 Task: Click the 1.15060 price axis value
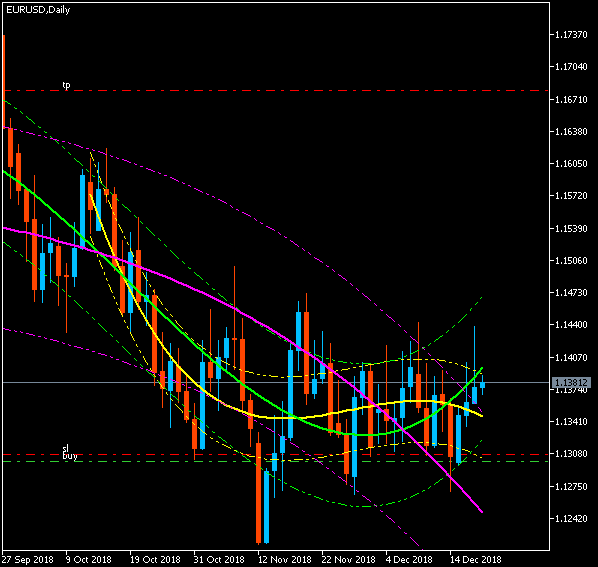point(571,261)
